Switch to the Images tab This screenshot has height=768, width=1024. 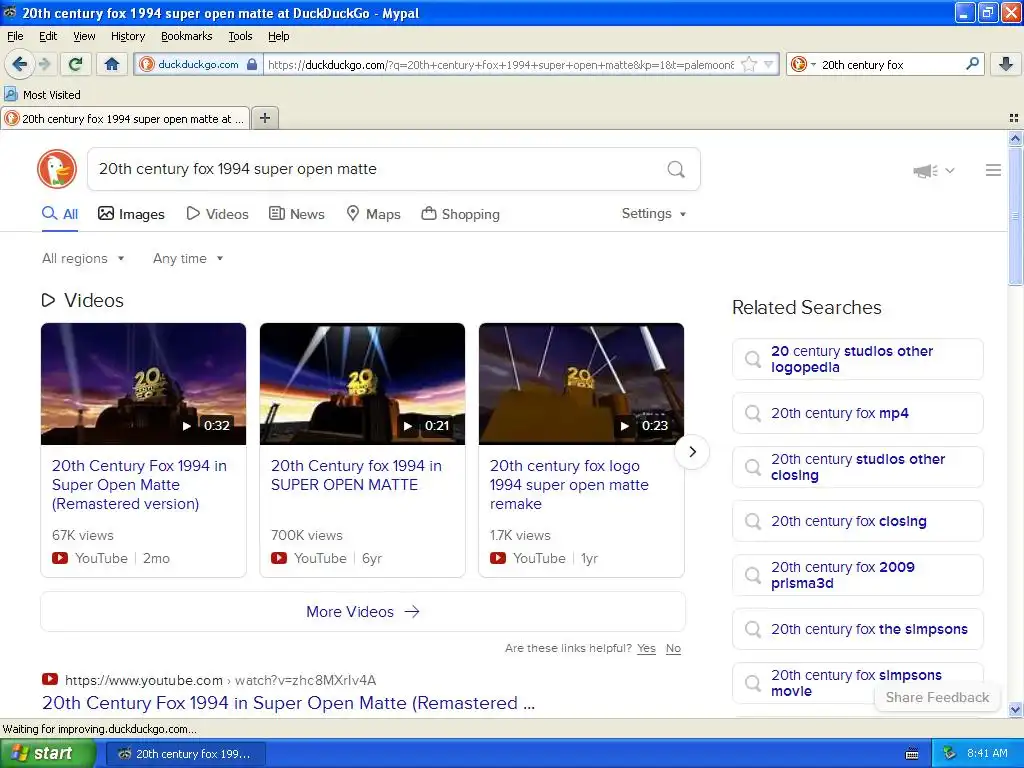pos(131,214)
